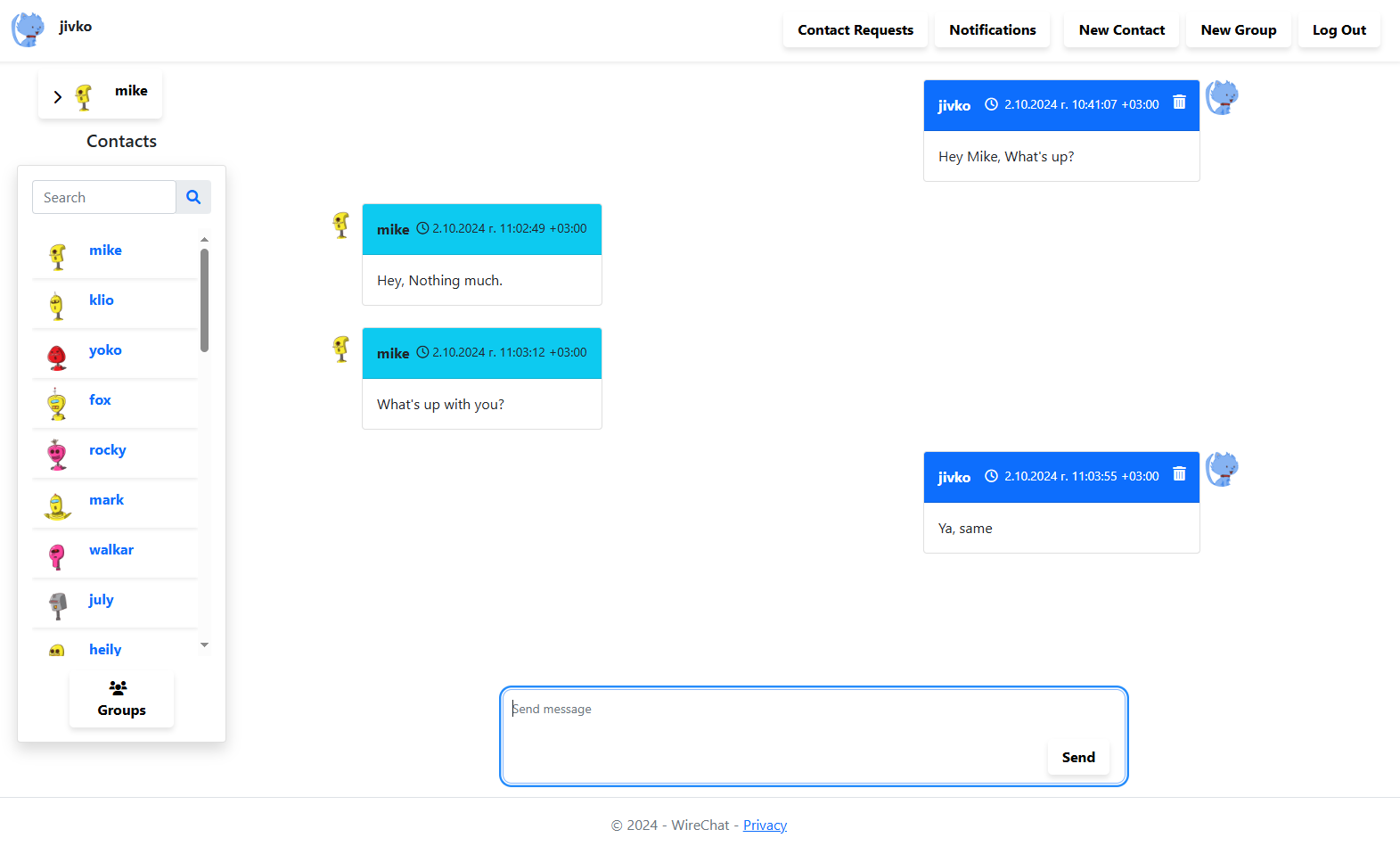1400x846 pixels.
Task: Click timestamp 2.10.2024 г. 11:03:55 +03:00
Action: pos(1082,476)
